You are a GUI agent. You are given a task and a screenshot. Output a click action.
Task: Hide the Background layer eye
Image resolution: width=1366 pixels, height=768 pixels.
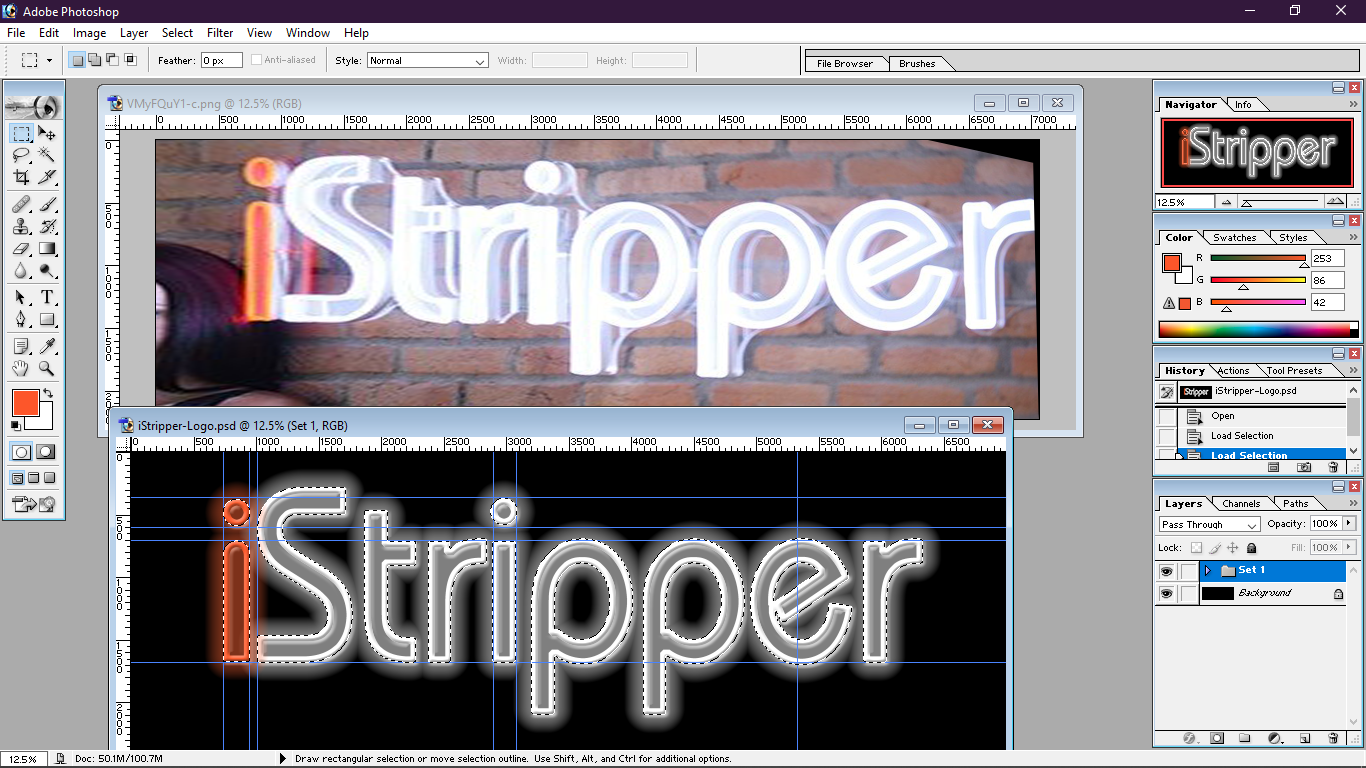(x=1166, y=593)
